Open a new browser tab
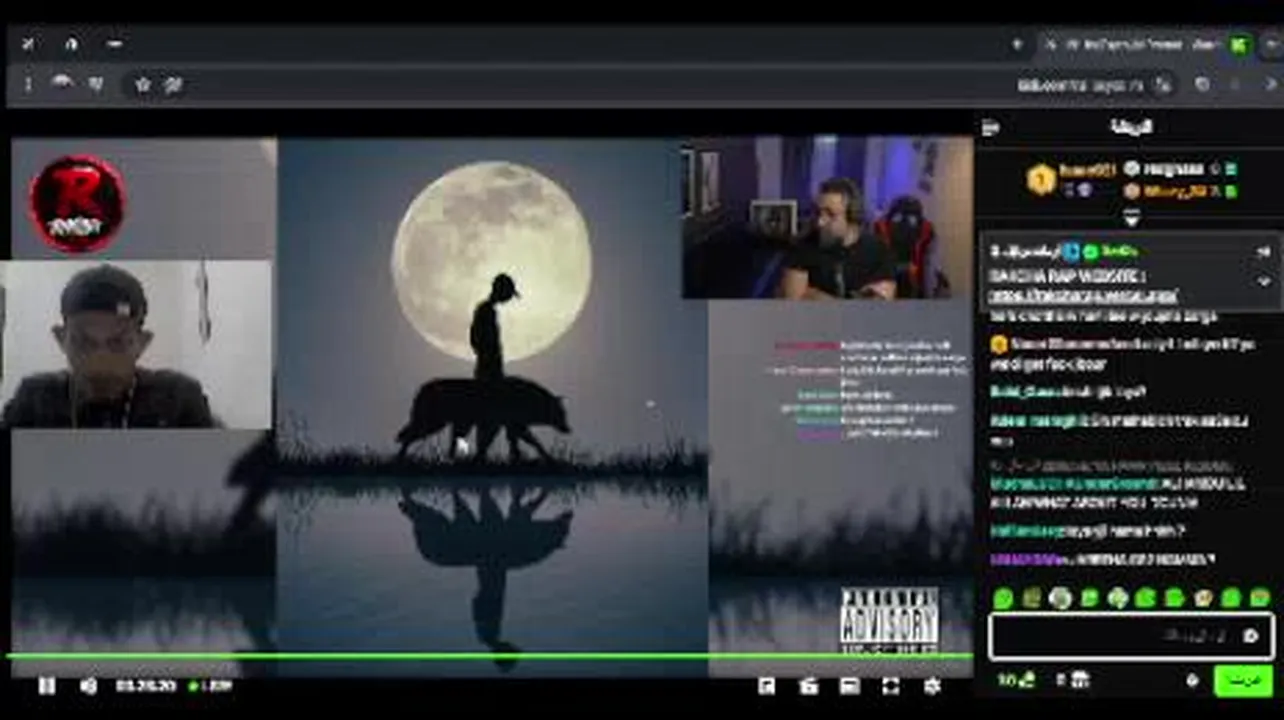The height and width of the screenshot is (720, 1284). [x=1017, y=44]
